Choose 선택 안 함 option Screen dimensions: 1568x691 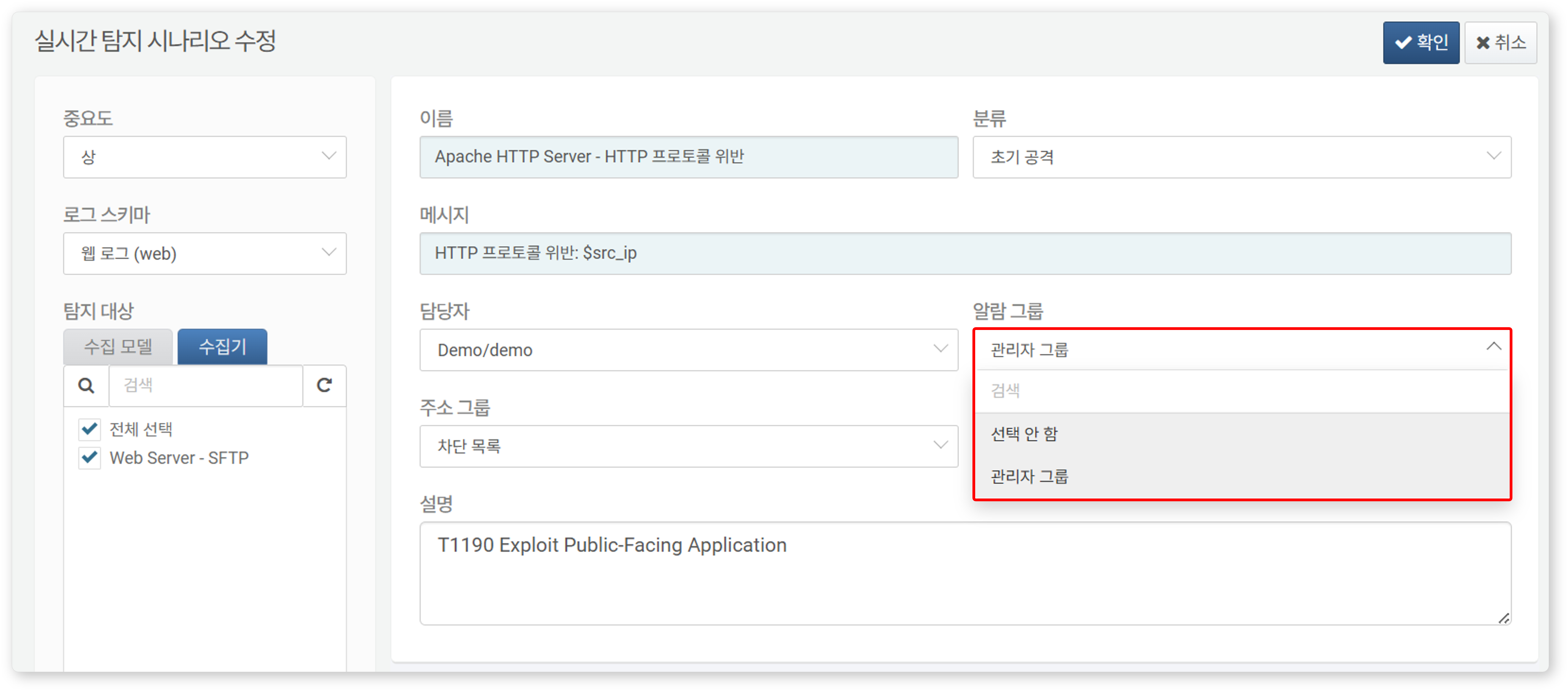coord(1242,434)
